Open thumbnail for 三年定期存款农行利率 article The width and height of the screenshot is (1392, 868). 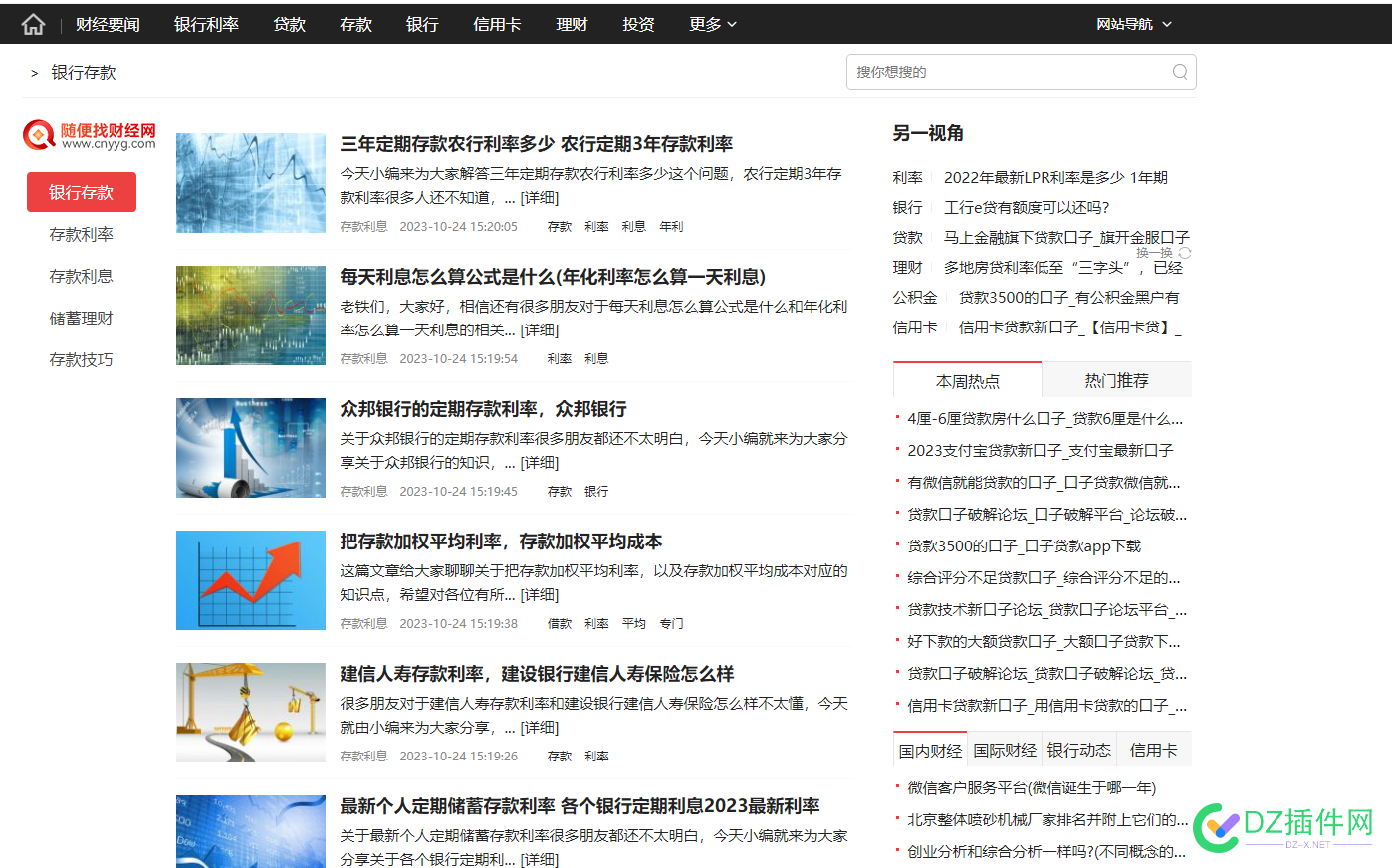tap(251, 183)
